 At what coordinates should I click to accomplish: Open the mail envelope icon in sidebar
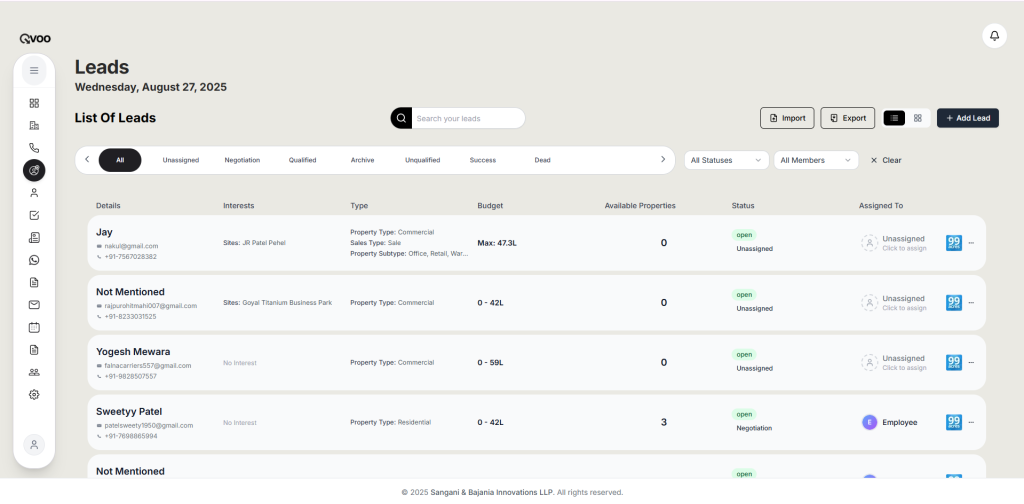coord(34,305)
